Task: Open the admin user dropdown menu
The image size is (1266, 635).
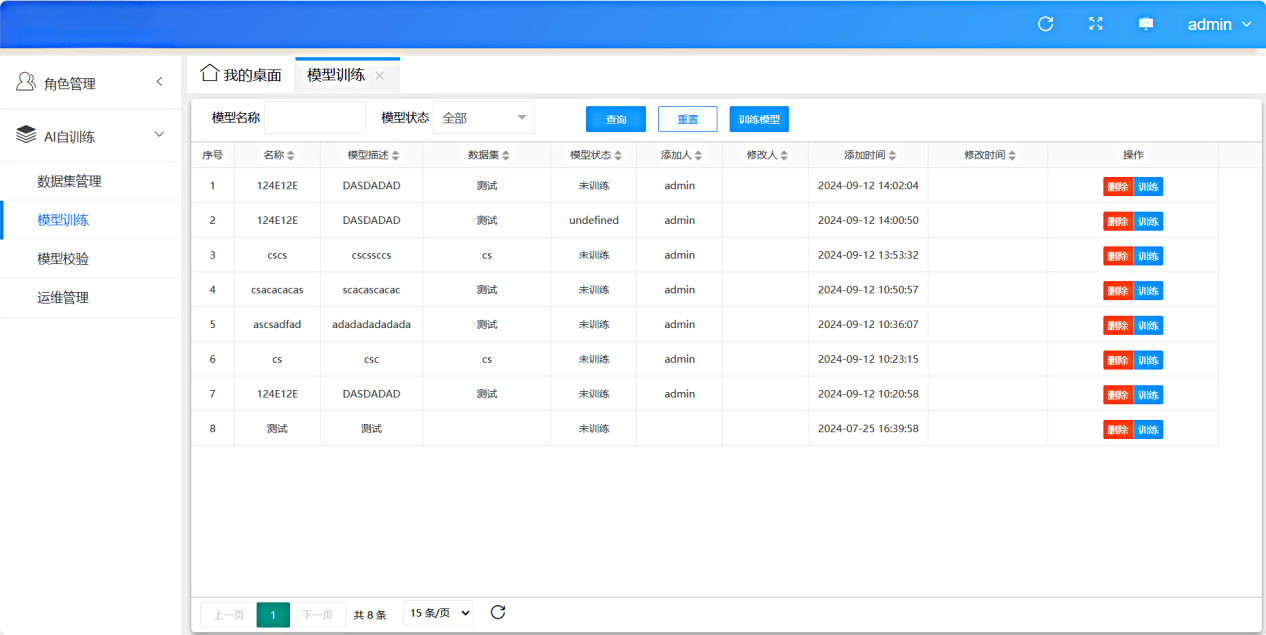Action: [x=1218, y=24]
